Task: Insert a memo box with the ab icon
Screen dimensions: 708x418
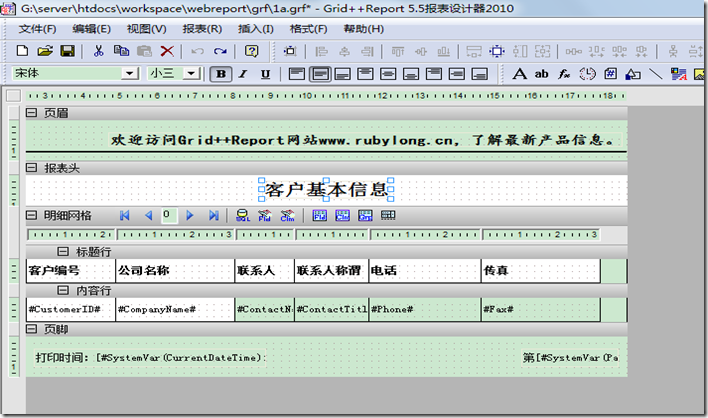Action: click(x=541, y=74)
